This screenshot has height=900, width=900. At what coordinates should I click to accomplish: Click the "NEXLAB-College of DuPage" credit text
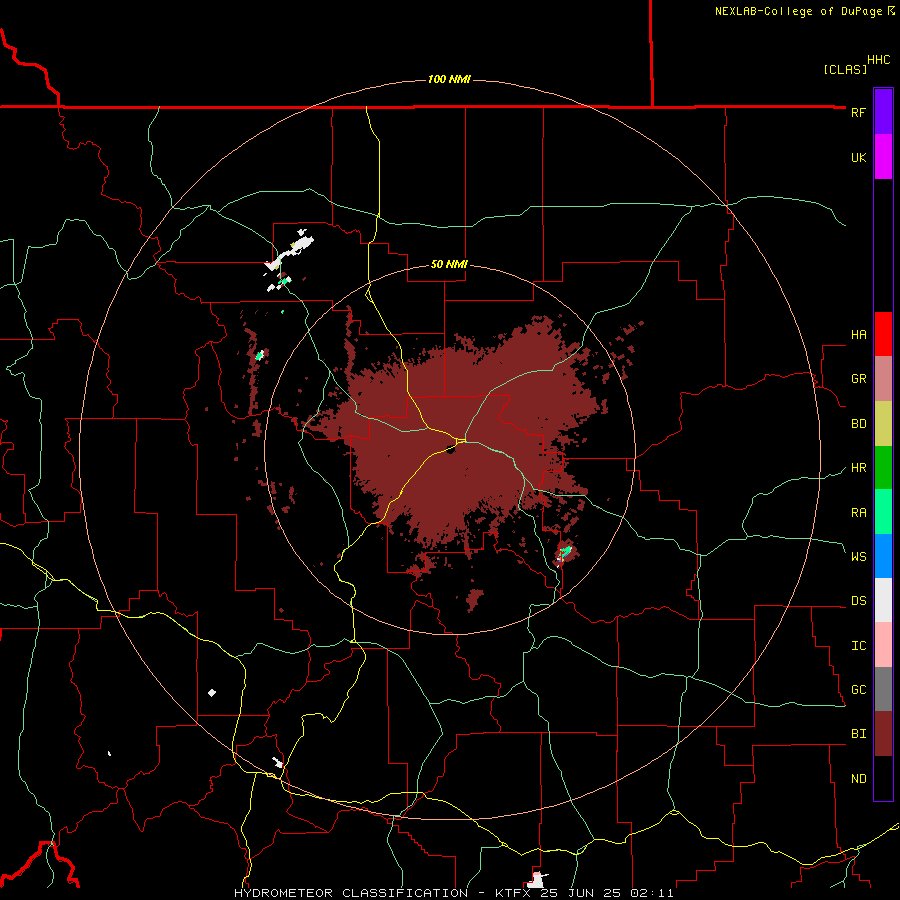tap(800, 11)
